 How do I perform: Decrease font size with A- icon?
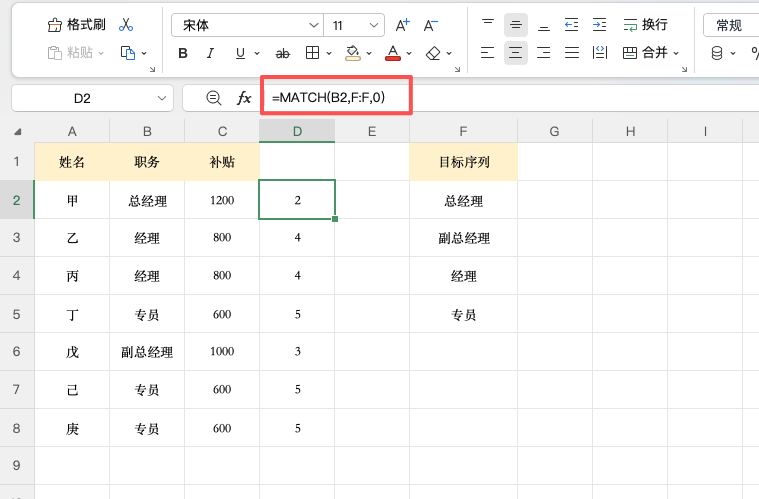[430, 25]
